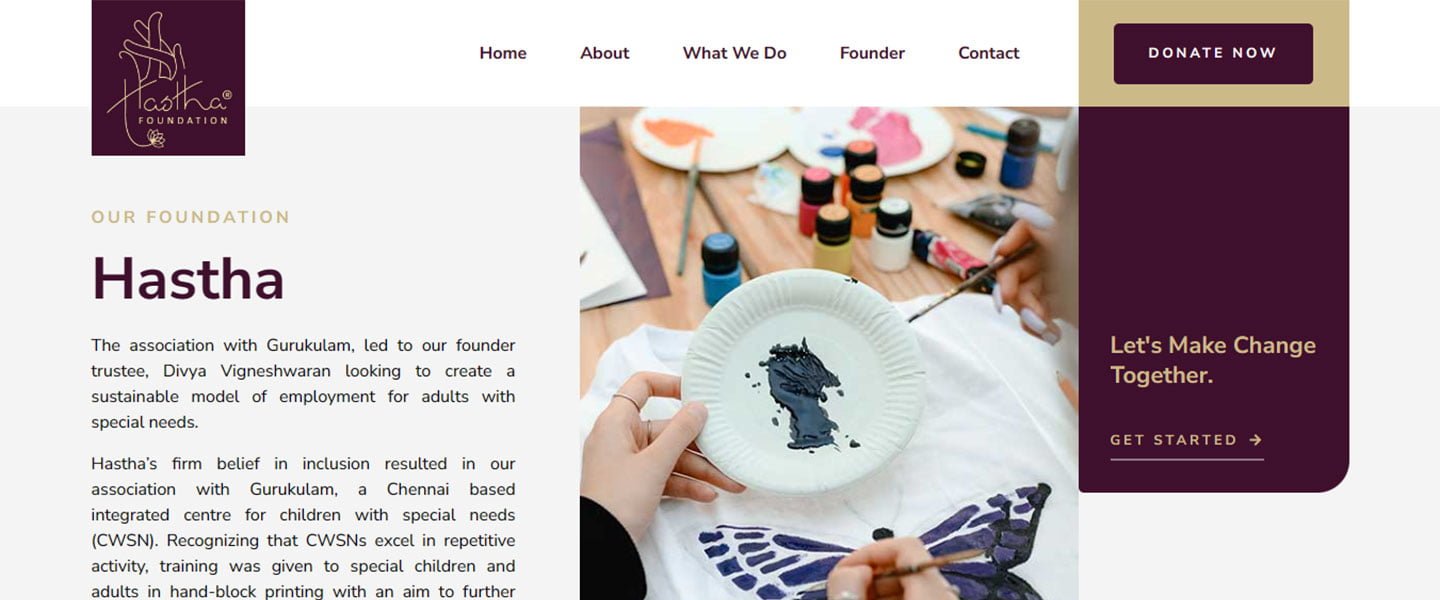The width and height of the screenshot is (1440, 600).
Task: Click the paragraph about Gurukulam Chennai centre
Action: coord(303,527)
